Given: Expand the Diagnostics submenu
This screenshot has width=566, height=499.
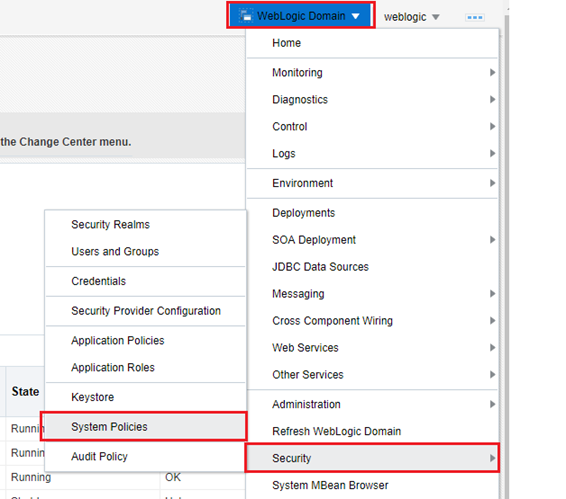Looking at the screenshot, I should pos(373,99).
